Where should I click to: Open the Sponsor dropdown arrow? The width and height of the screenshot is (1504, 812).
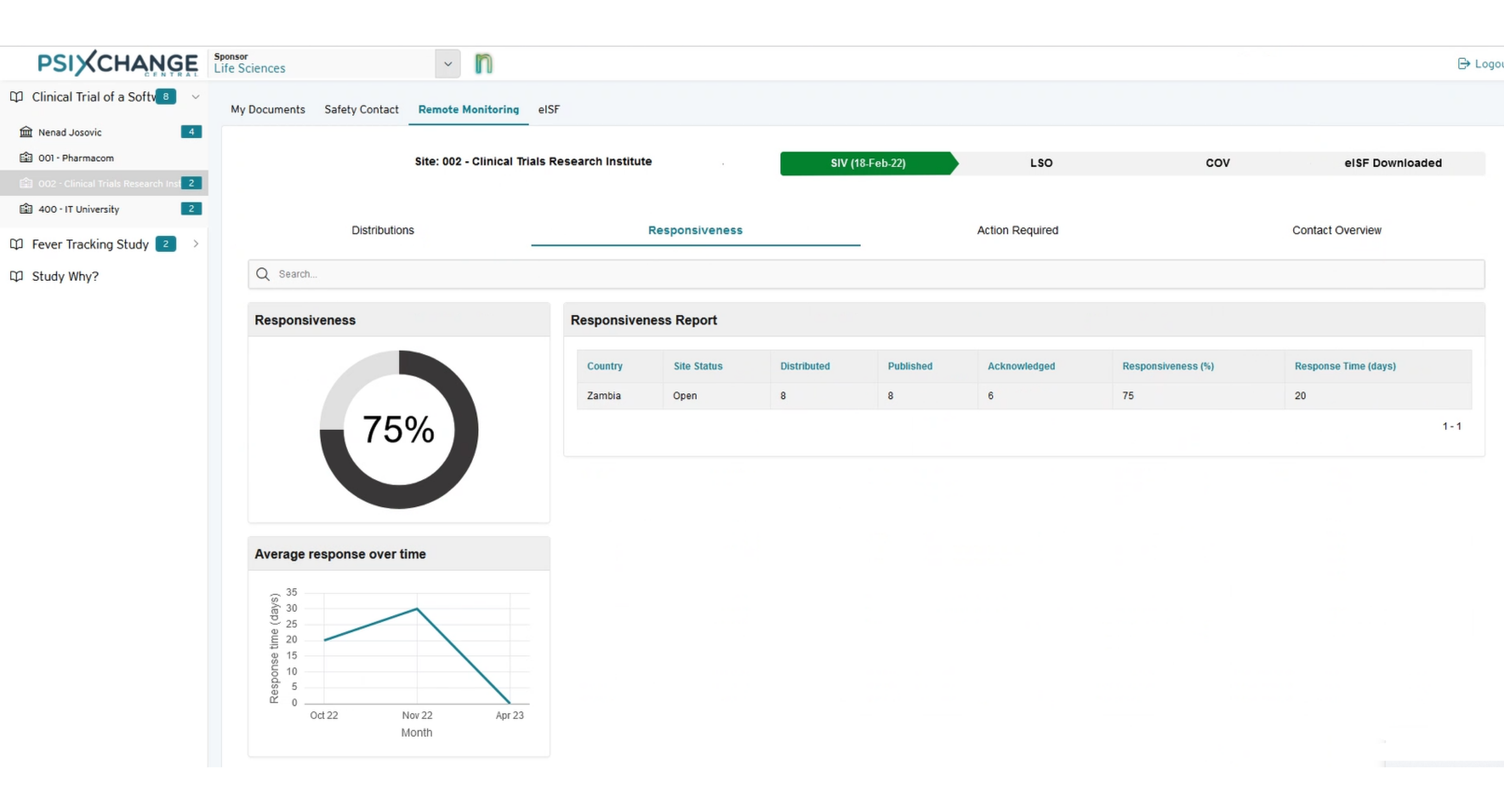click(x=448, y=64)
